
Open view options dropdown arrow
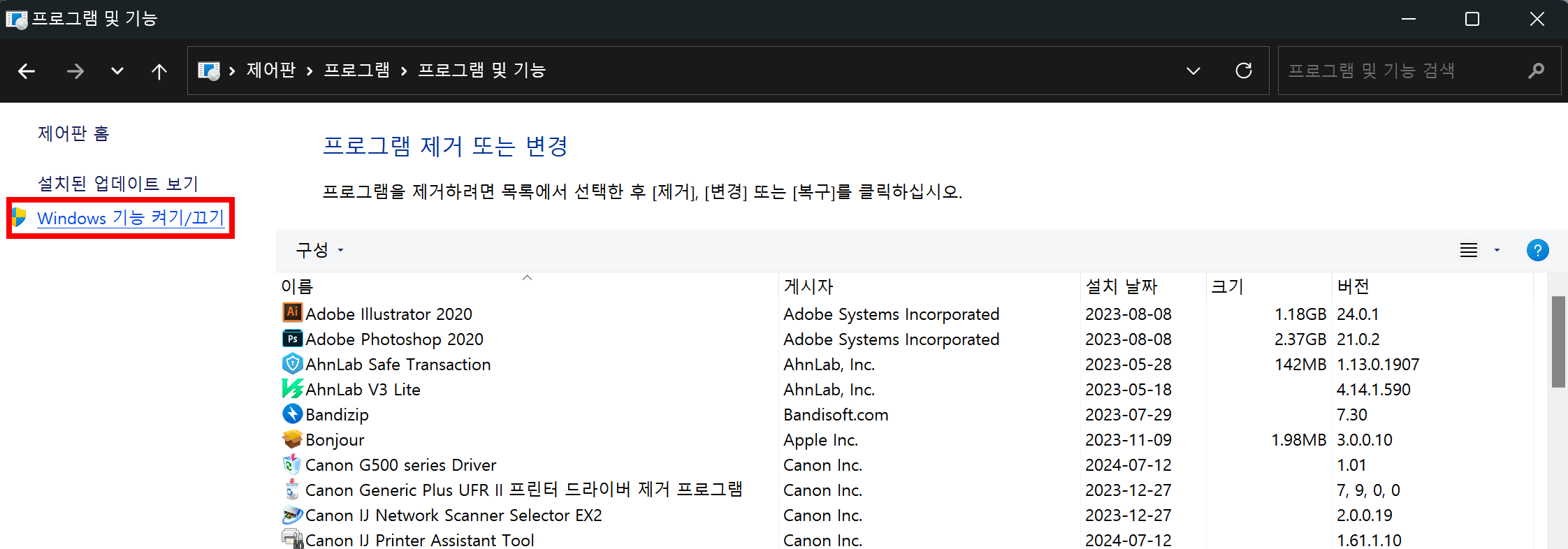tap(1497, 250)
